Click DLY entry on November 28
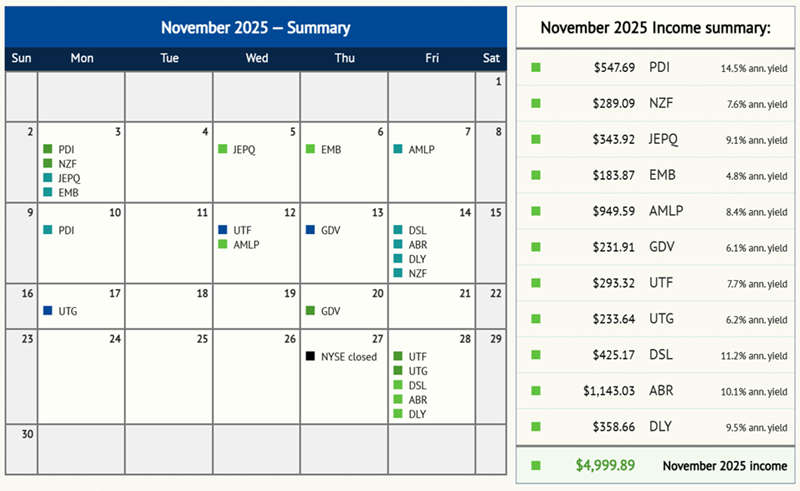This screenshot has height=491, width=800. coord(418,414)
